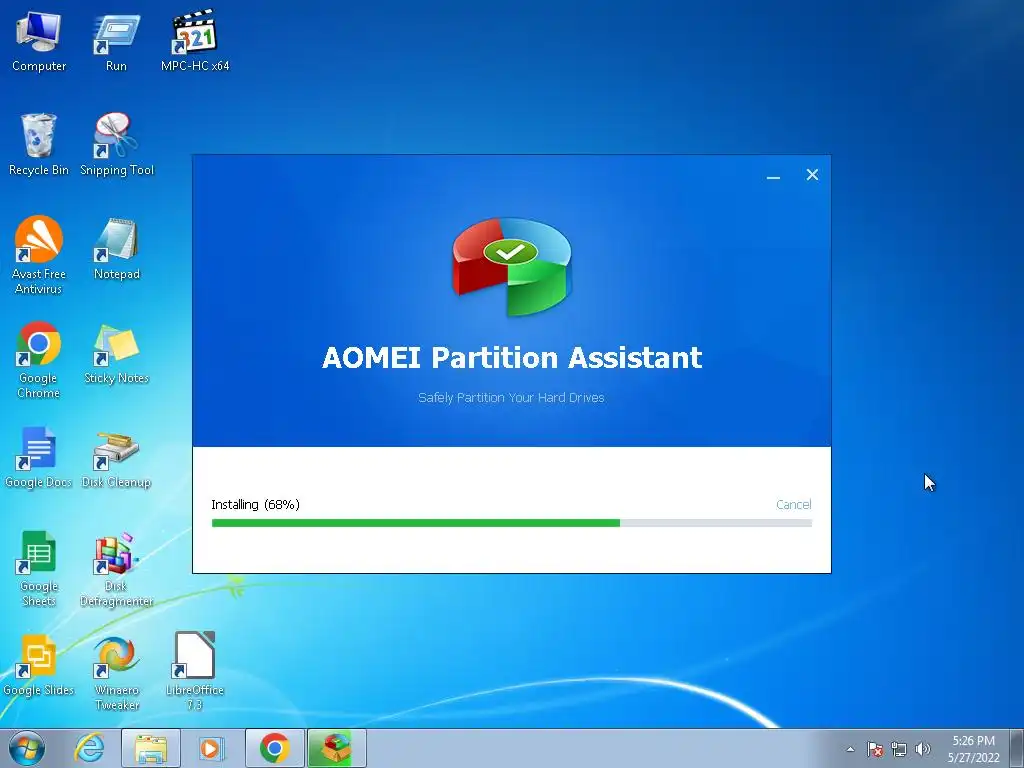The width and height of the screenshot is (1024, 768).
Task: Click 'Safely Partition Your Hard Drives' tagline
Action: tap(511, 398)
